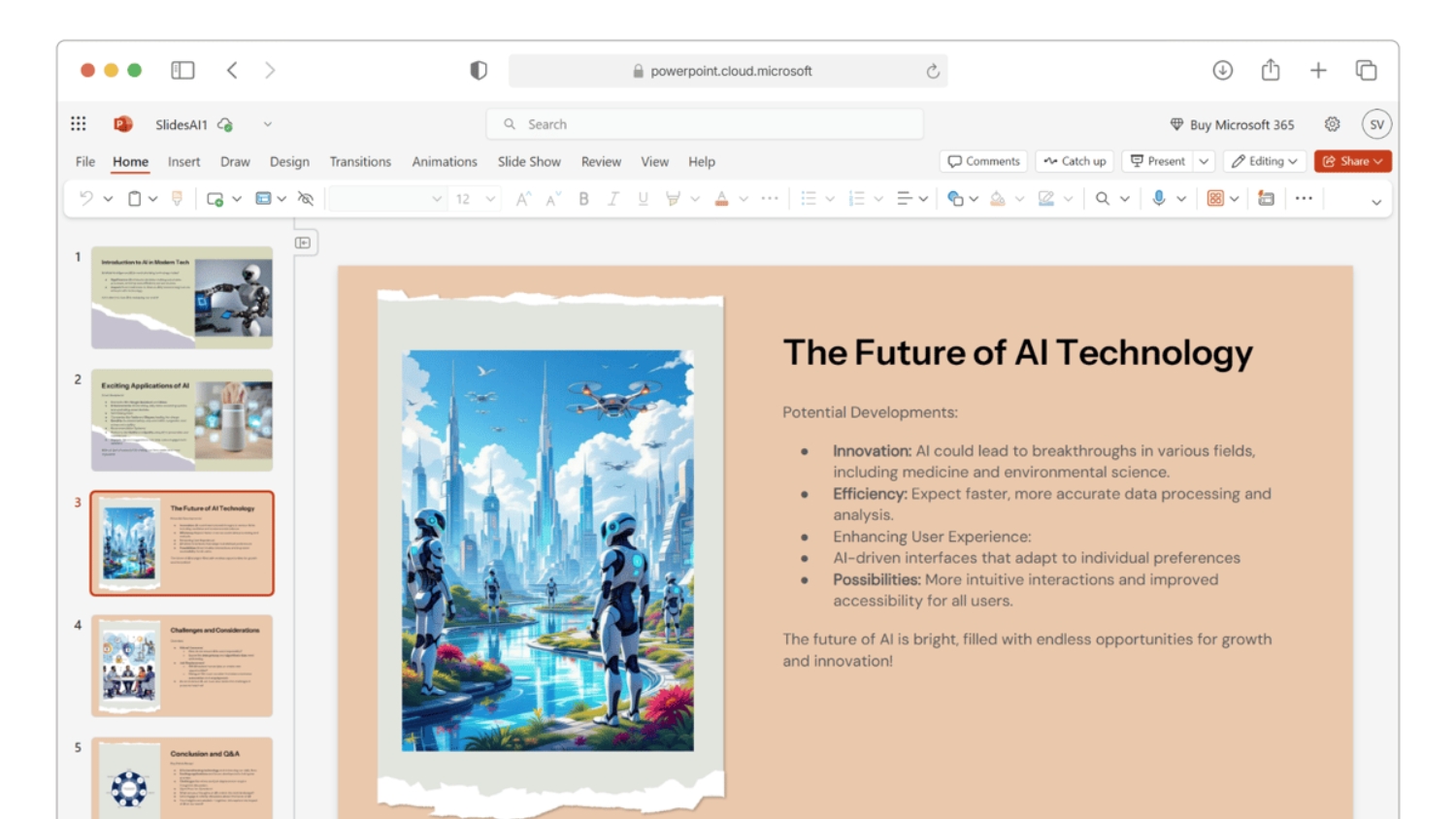
Task: Toggle the Hide Slide eye icon
Action: [x=306, y=199]
